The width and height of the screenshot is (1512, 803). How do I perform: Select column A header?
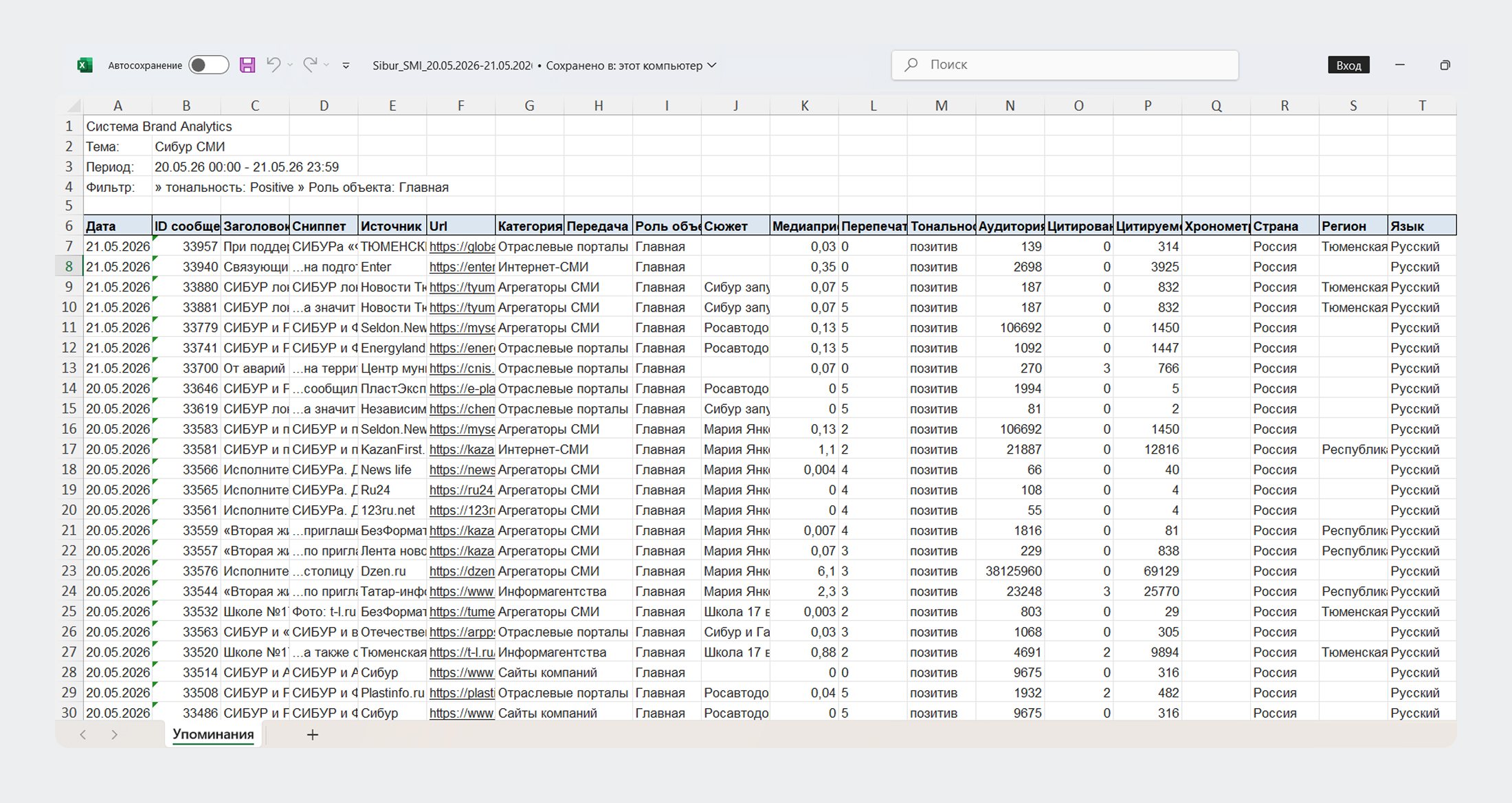(x=118, y=106)
